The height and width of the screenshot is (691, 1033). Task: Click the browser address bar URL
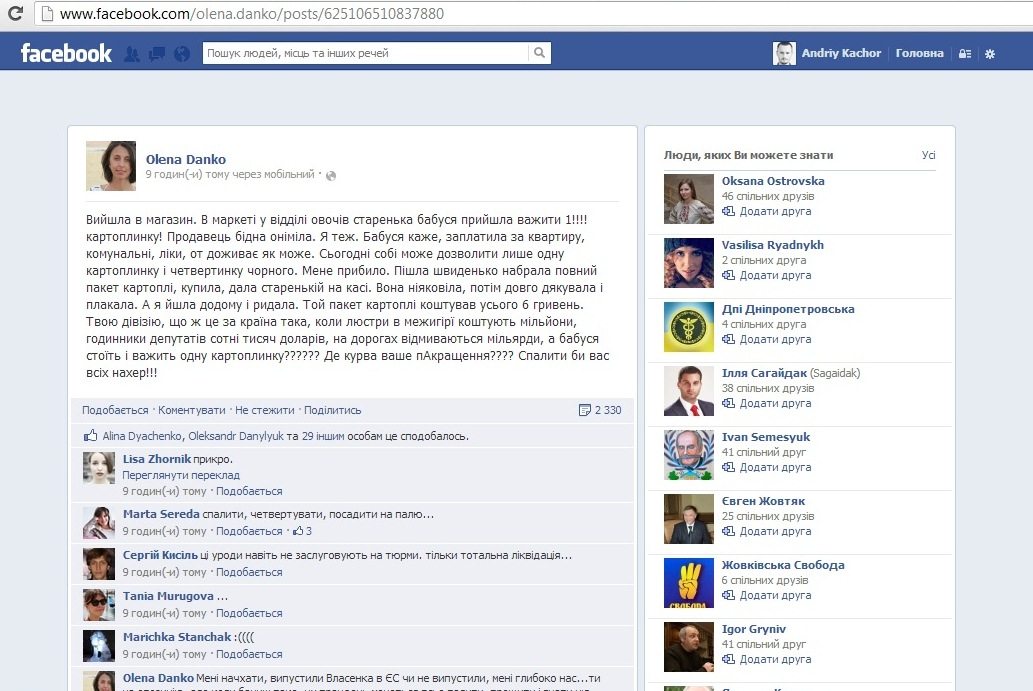click(x=252, y=13)
